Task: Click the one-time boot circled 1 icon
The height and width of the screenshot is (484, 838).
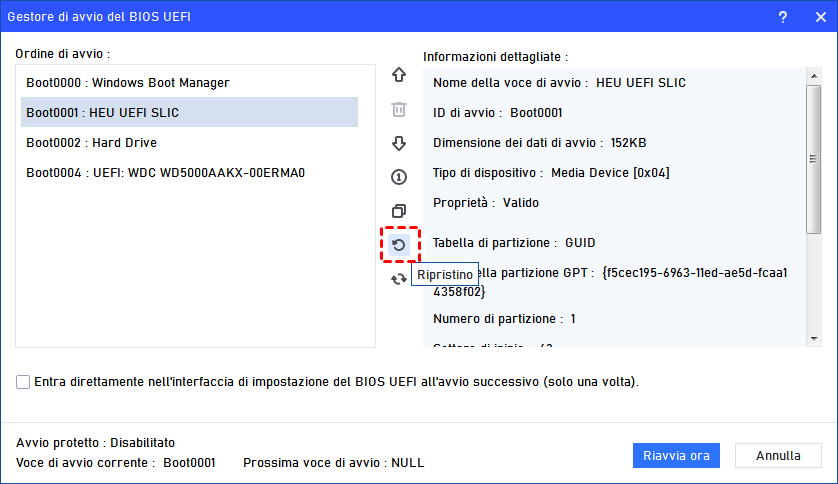Action: coord(399,177)
